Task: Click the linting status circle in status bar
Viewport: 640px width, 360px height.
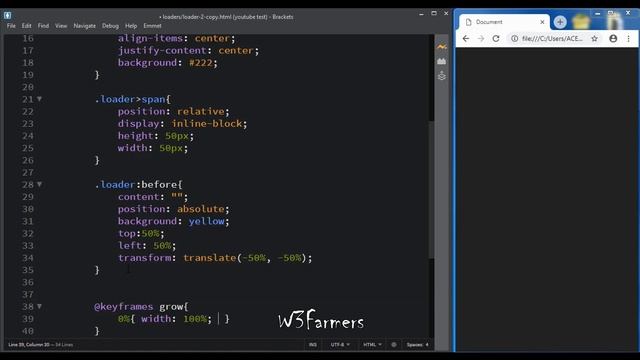Action: tap(393, 344)
